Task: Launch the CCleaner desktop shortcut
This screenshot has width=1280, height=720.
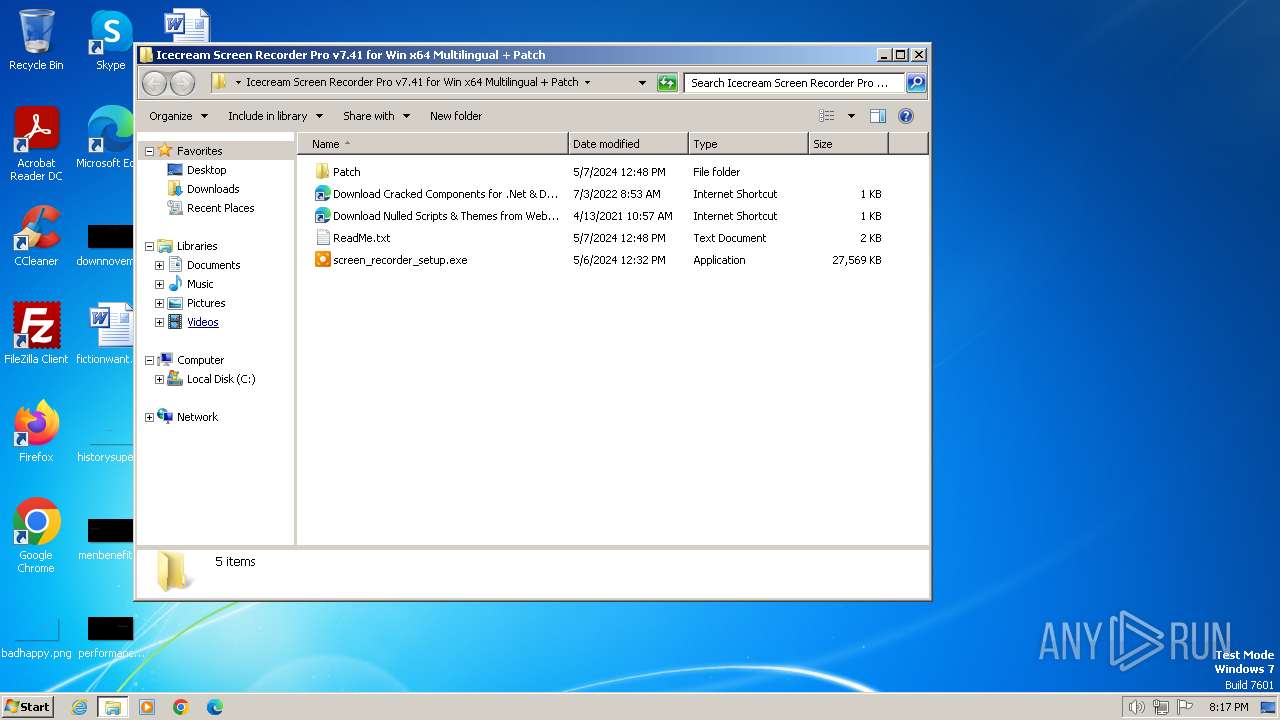Action: click(36, 236)
